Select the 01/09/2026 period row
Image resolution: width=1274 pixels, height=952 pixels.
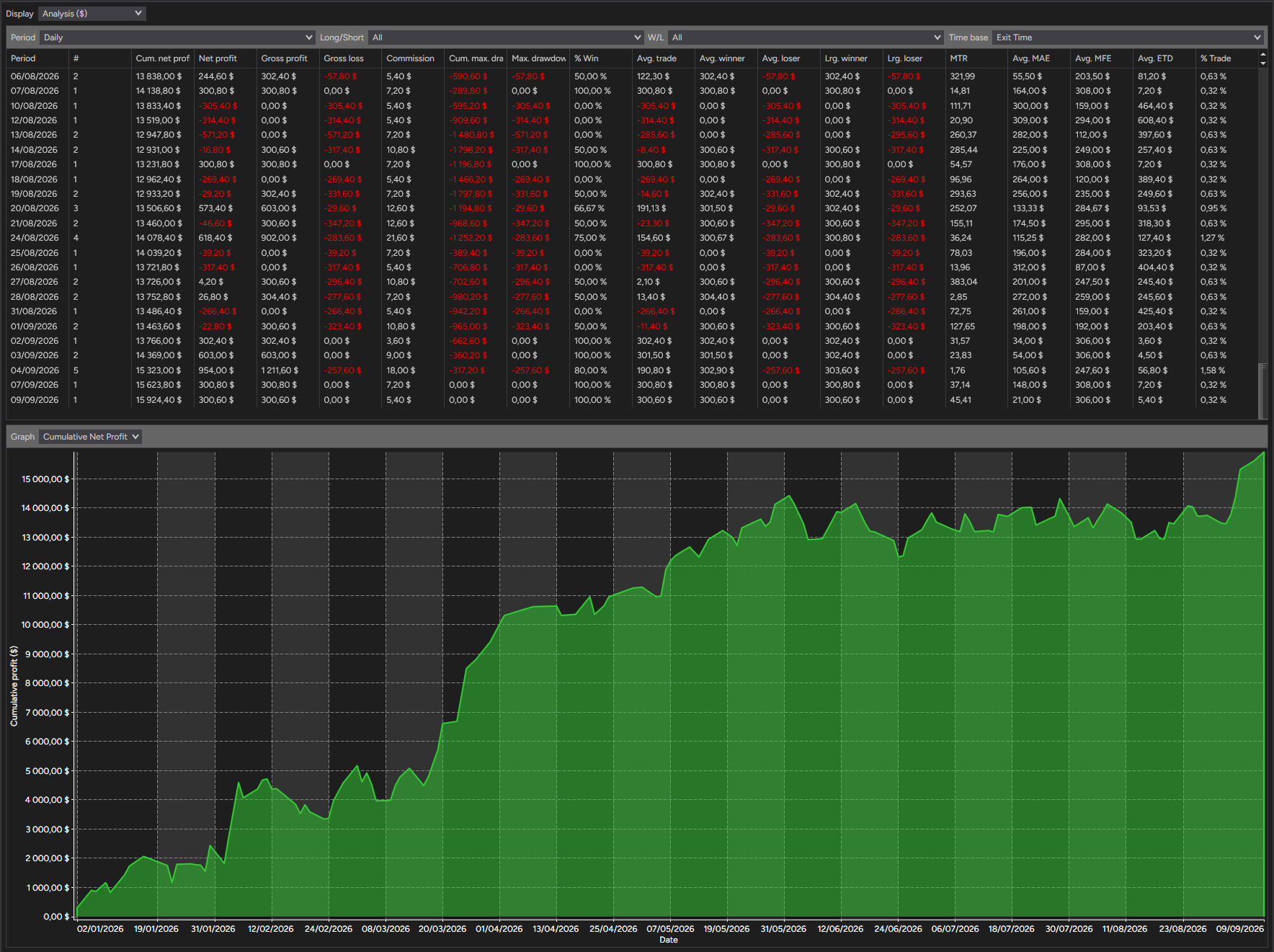click(x=632, y=326)
